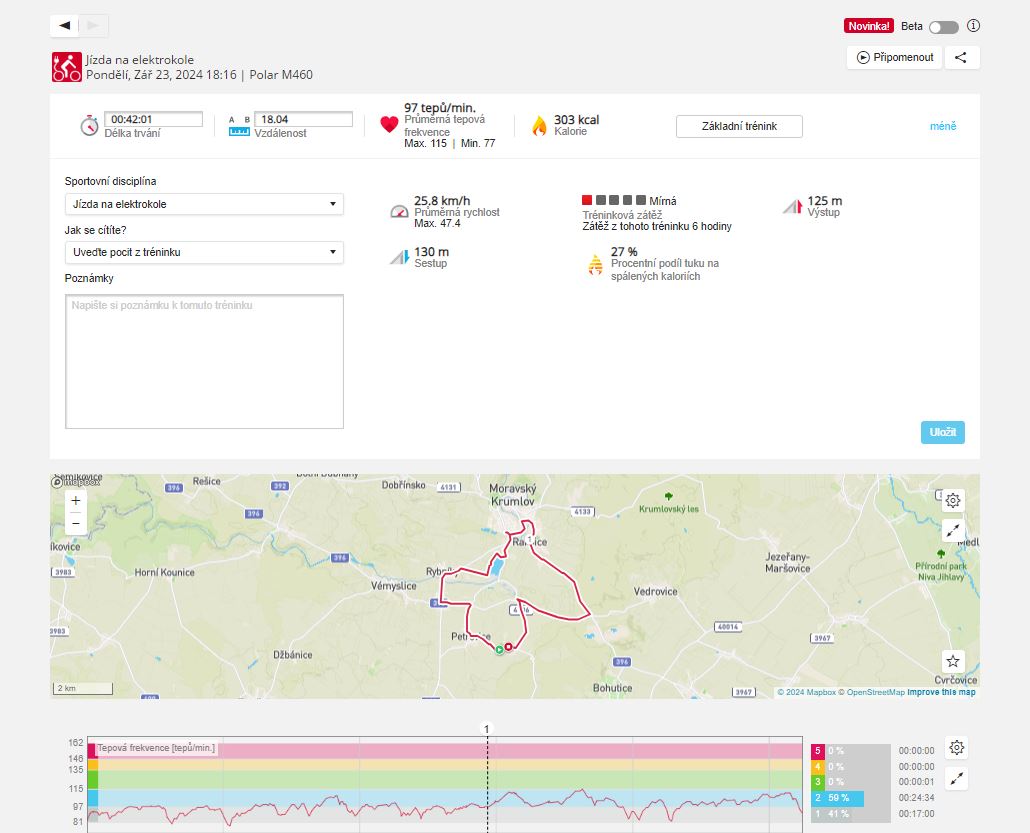Viewport: 1030px width, 833px height.
Task: Open the Jak se cítíte dropdown
Action: pyautogui.click(x=204, y=252)
